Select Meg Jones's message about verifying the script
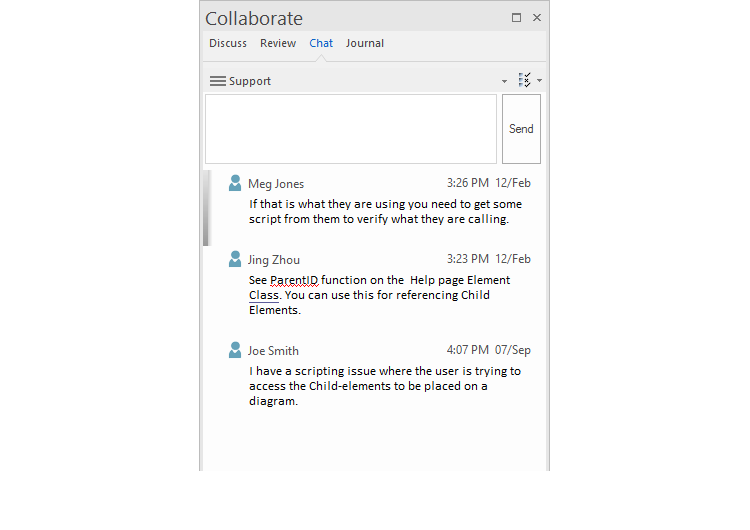This screenshot has height=530, width=750. (385, 211)
